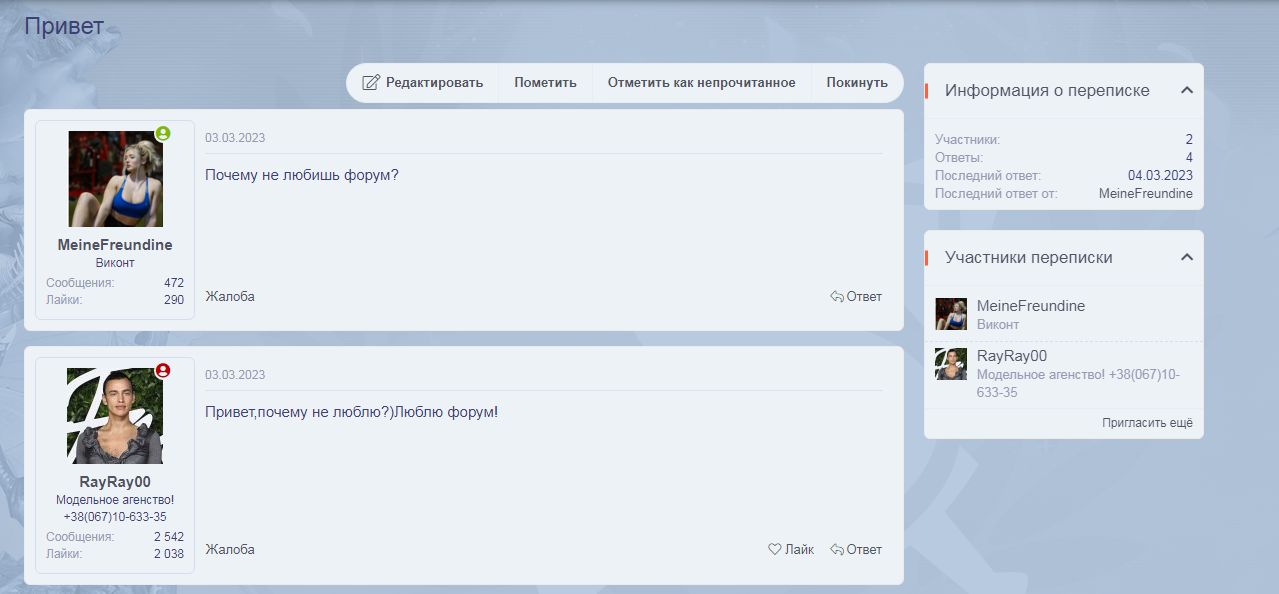1279x594 pixels.
Task: Open MeineFreundine's large profile picture
Action: 115,179
